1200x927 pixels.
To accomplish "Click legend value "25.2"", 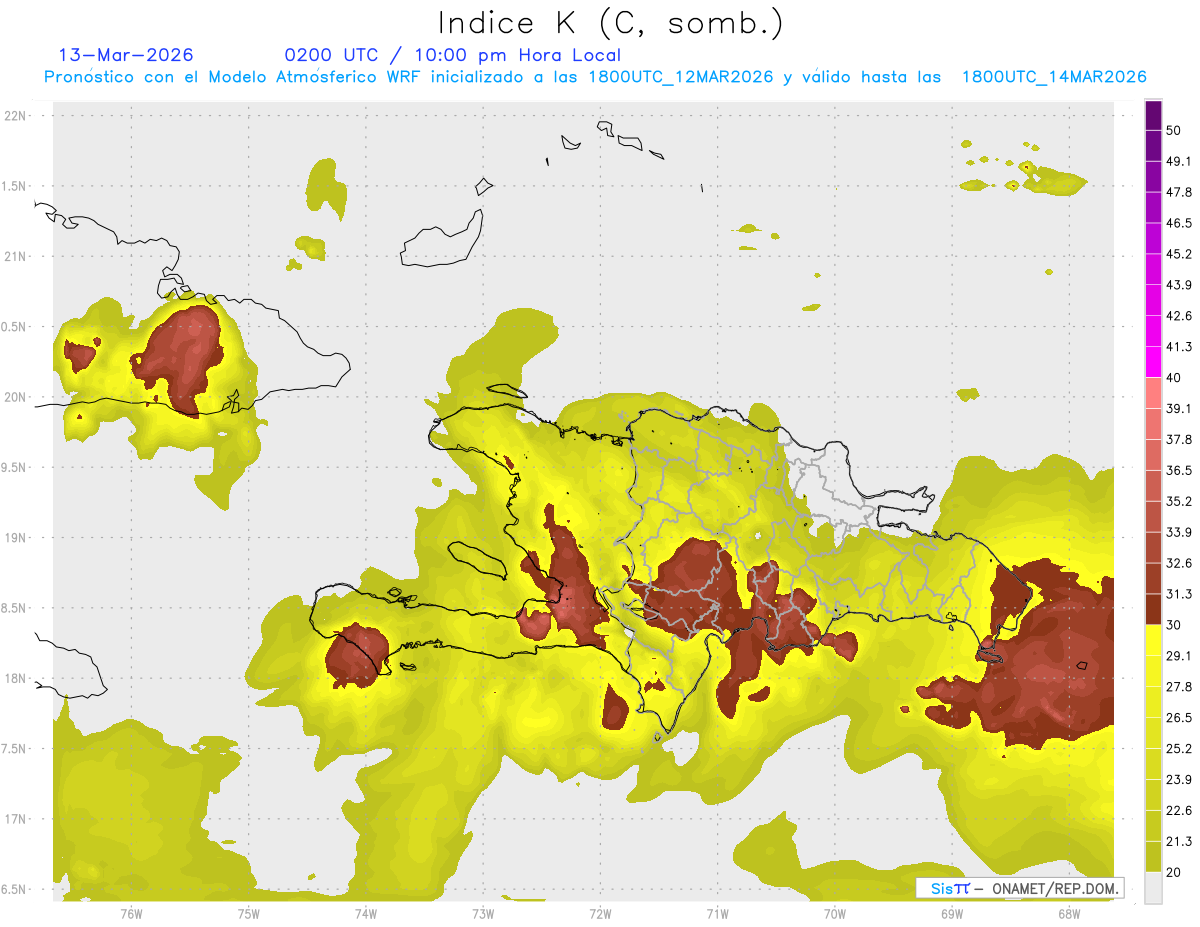I will (1178, 748).
